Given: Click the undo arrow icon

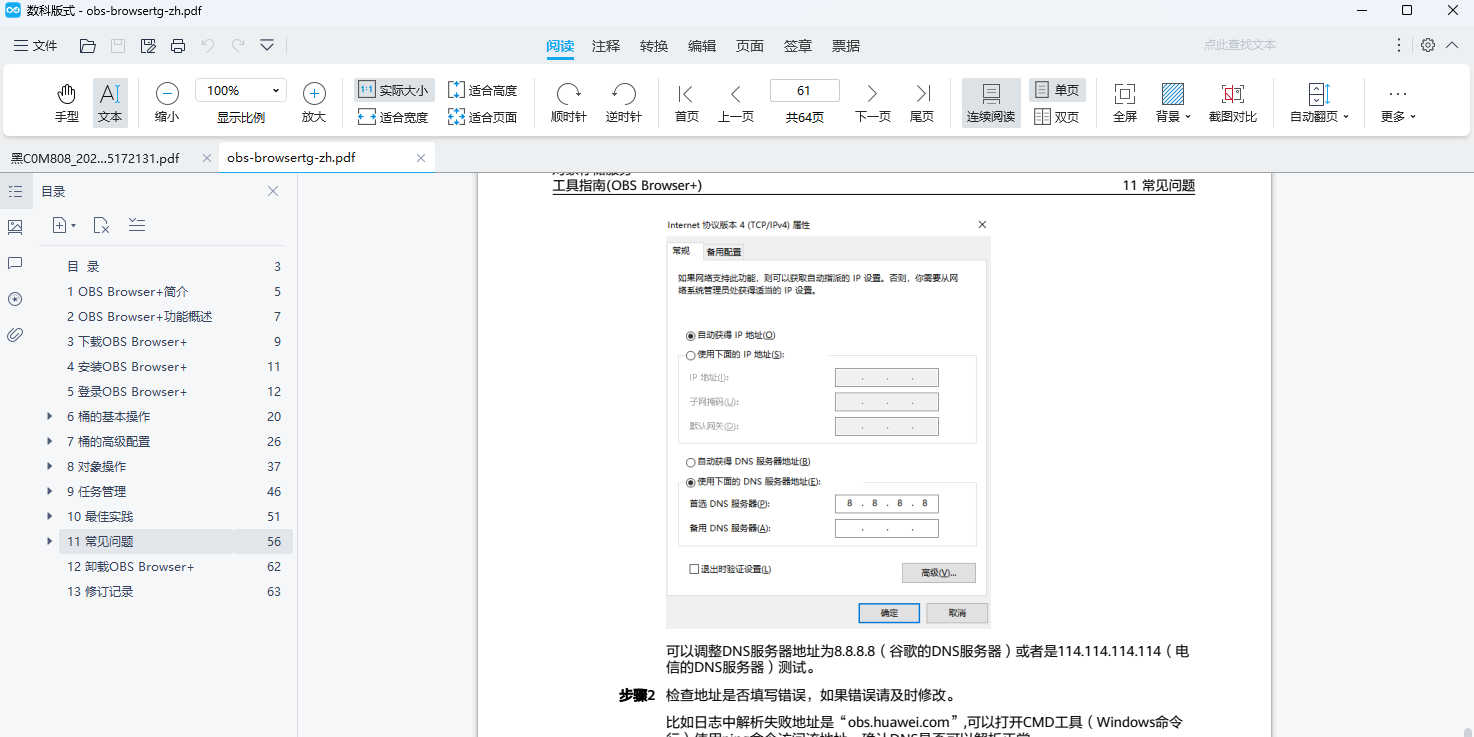Looking at the screenshot, I should [208, 45].
